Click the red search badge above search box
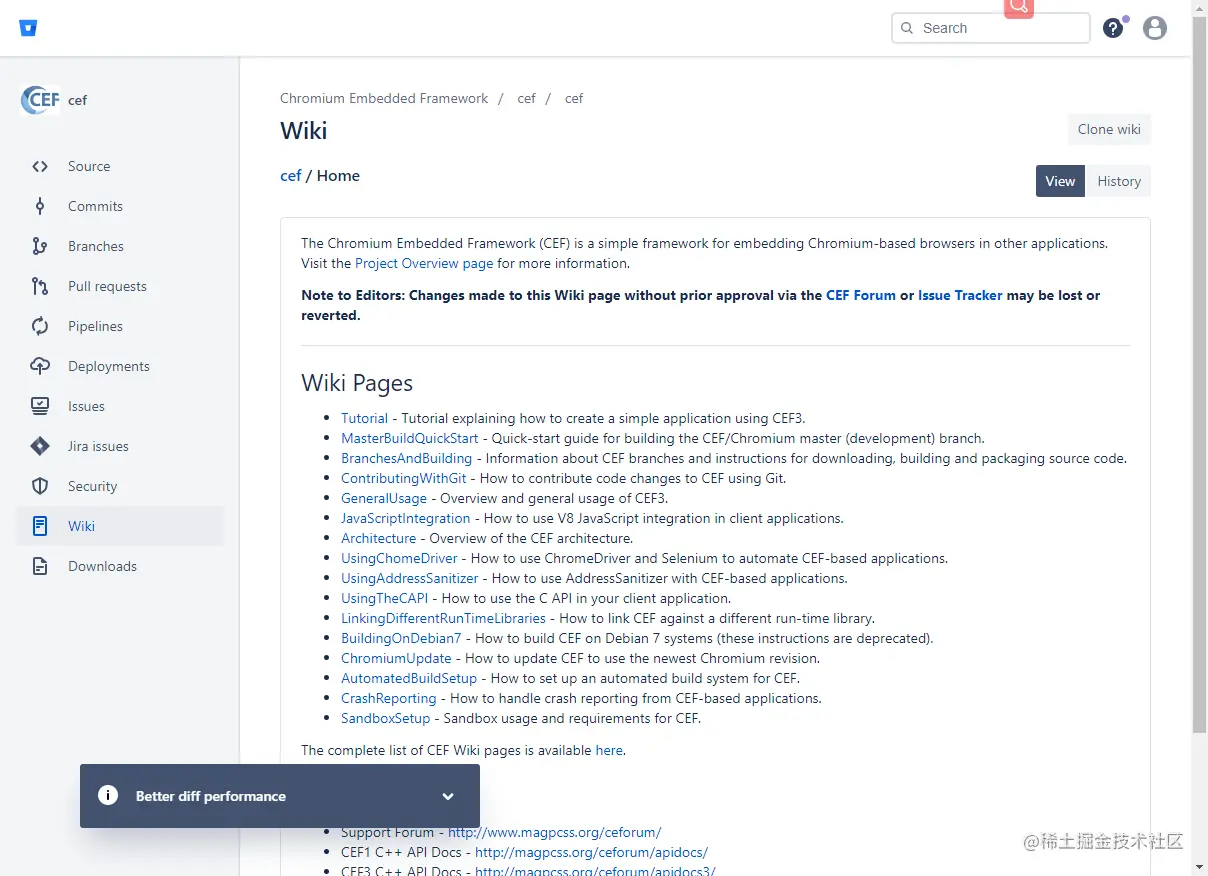The image size is (1208, 876). [1018, 7]
